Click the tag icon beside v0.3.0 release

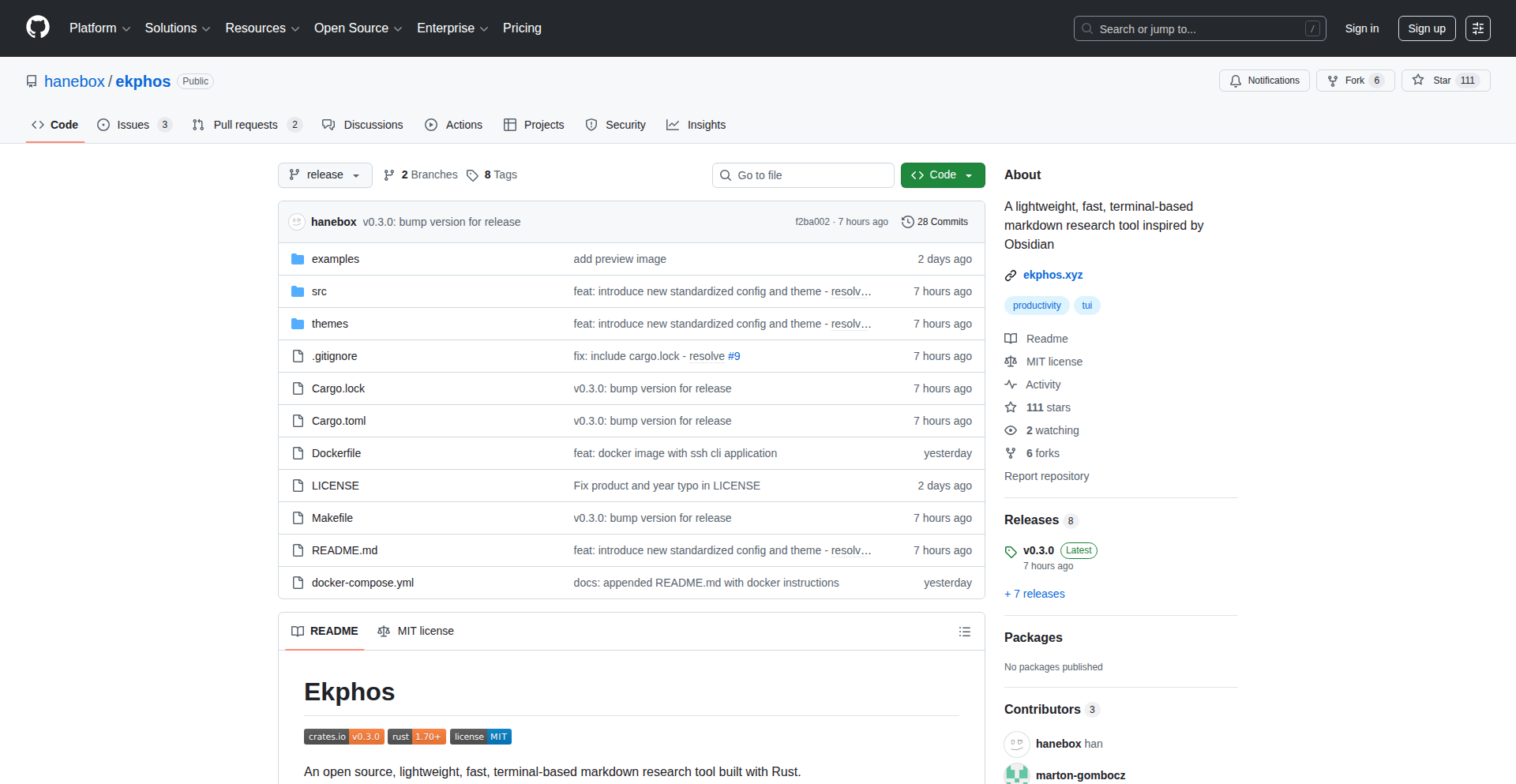coord(1011,551)
